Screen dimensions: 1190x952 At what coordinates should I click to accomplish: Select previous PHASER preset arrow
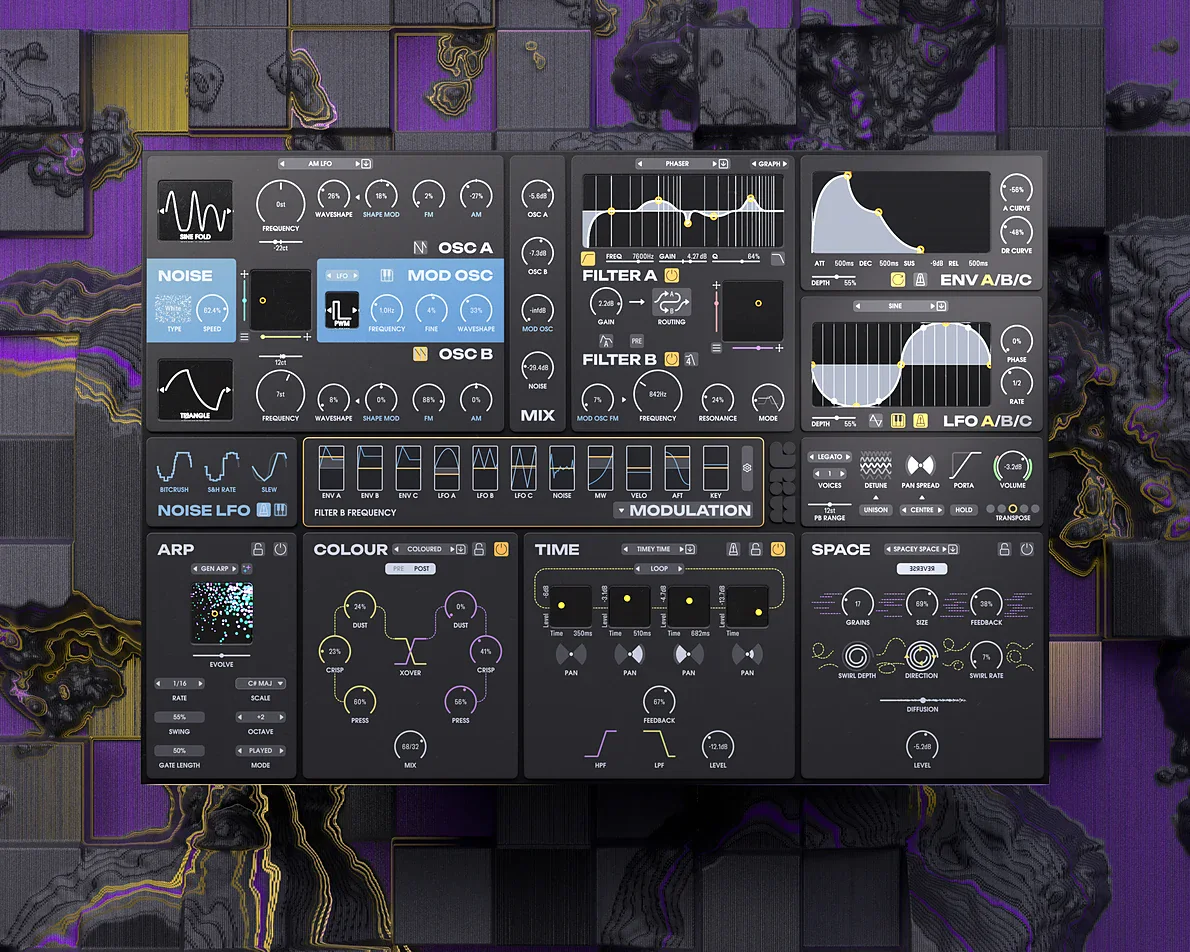pyautogui.click(x=640, y=163)
